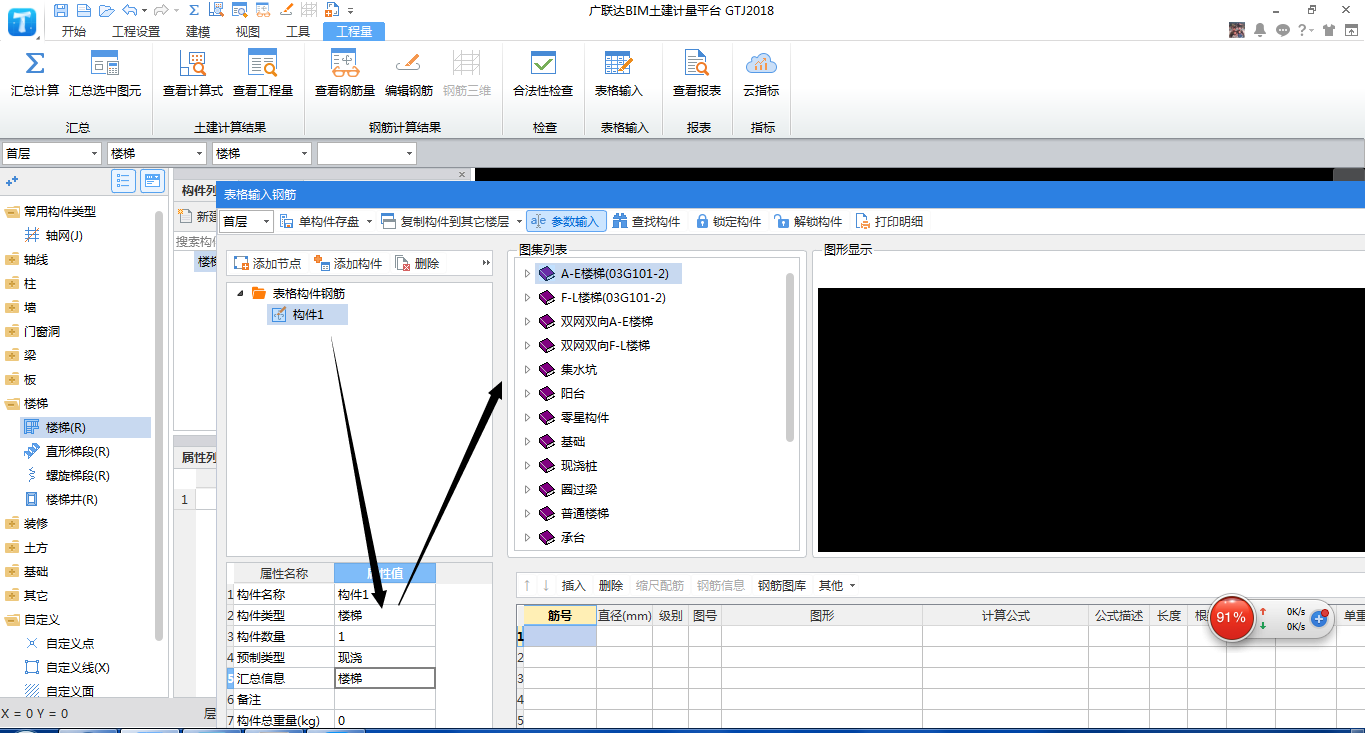Click 预制类型 value 现浇
1365x733 pixels.
[x=385, y=657]
